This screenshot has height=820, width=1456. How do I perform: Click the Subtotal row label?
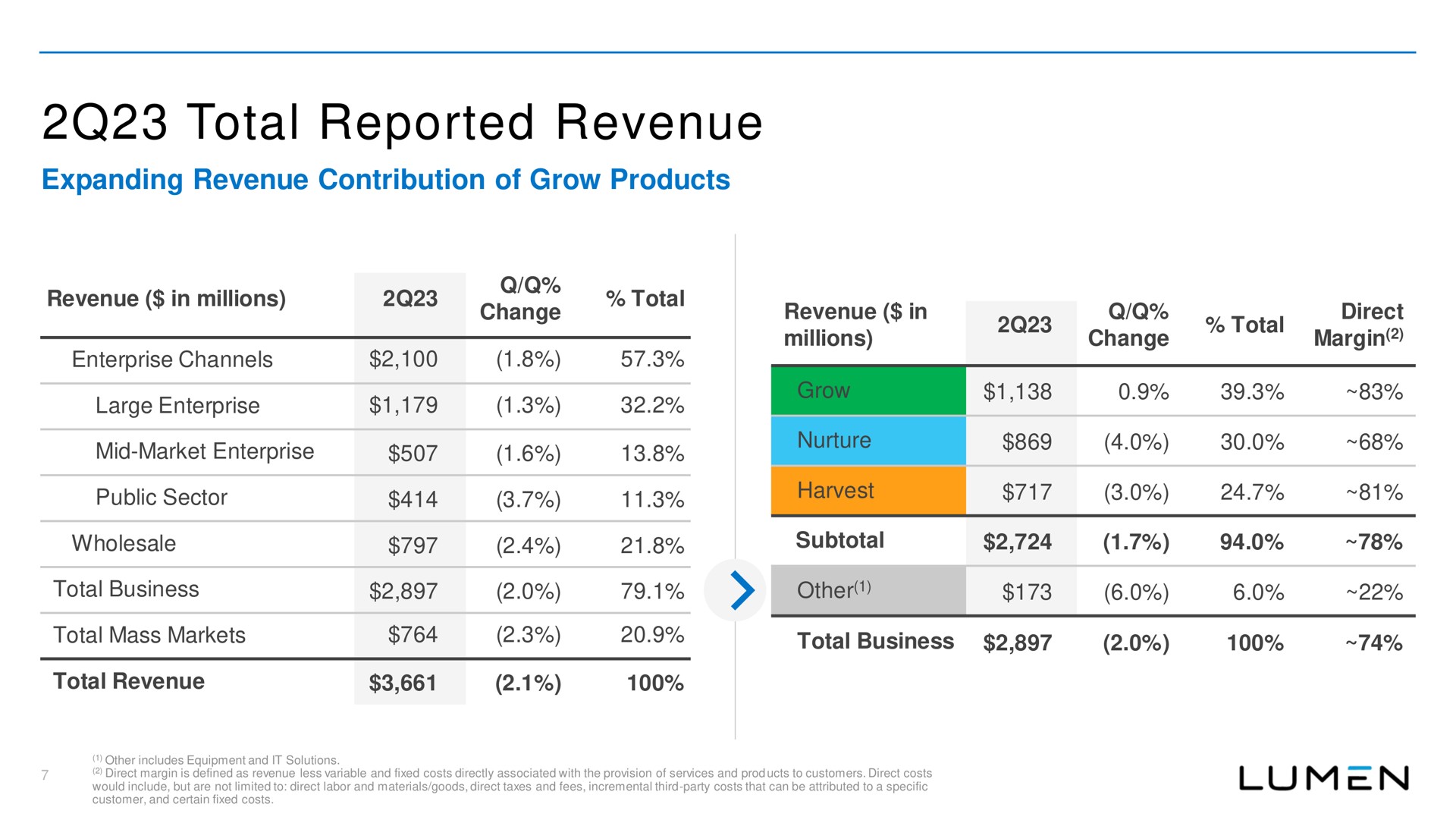(x=840, y=540)
